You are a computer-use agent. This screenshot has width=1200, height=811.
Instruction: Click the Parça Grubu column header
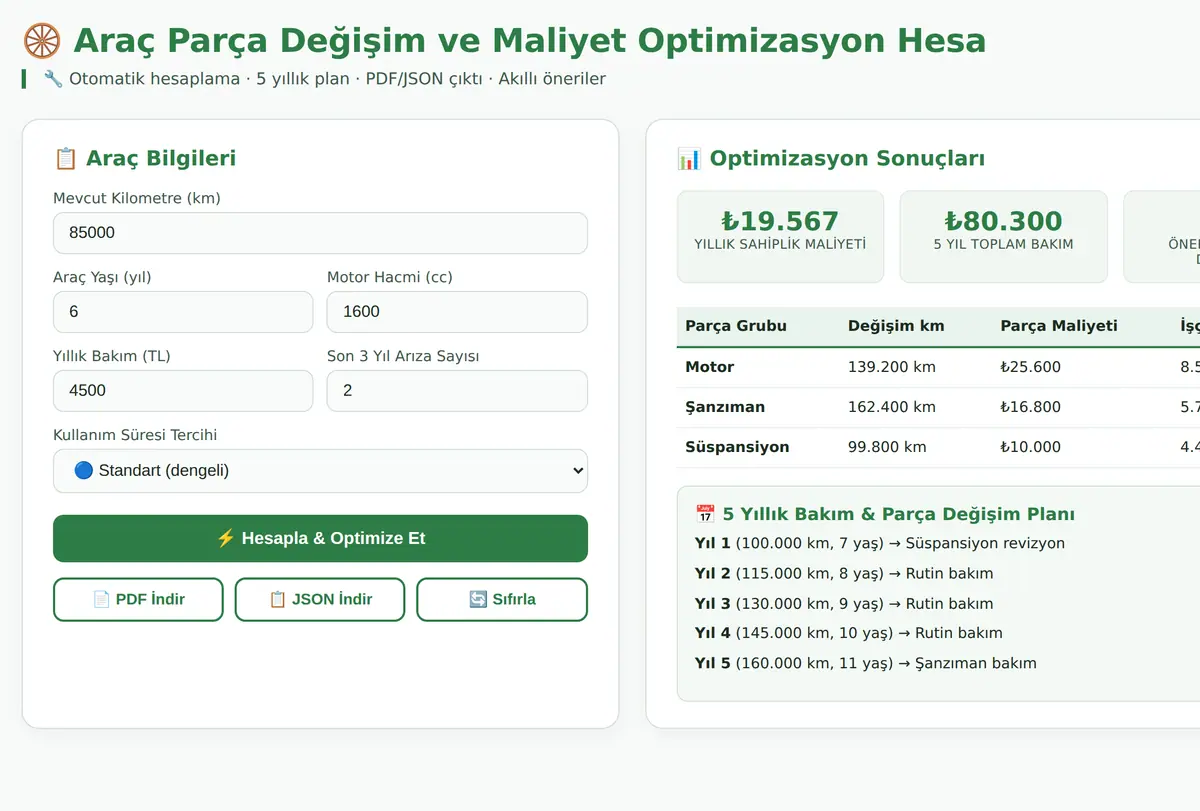point(736,326)
